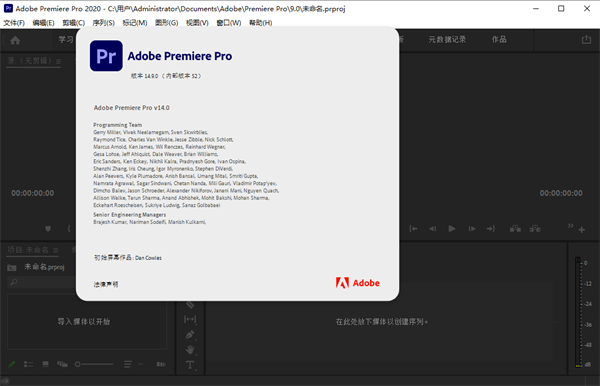The width and height of the screenshot is (600, 386).
Task: Go to the Home screen icon
Action: [x=15, y=40]
